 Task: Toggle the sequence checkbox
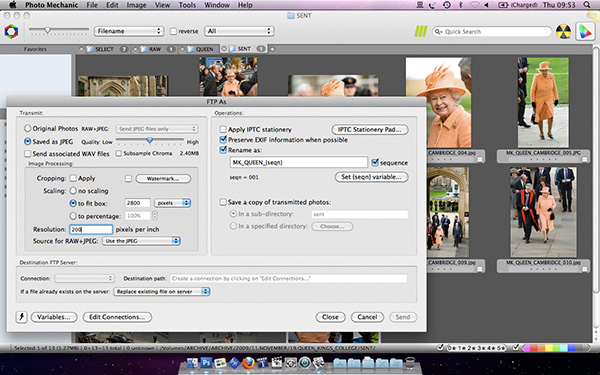tap(375, 162)
